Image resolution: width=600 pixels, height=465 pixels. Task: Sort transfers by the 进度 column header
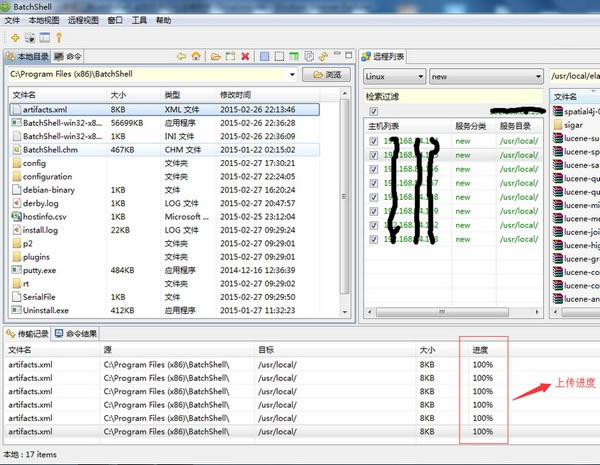click(482, 350)
